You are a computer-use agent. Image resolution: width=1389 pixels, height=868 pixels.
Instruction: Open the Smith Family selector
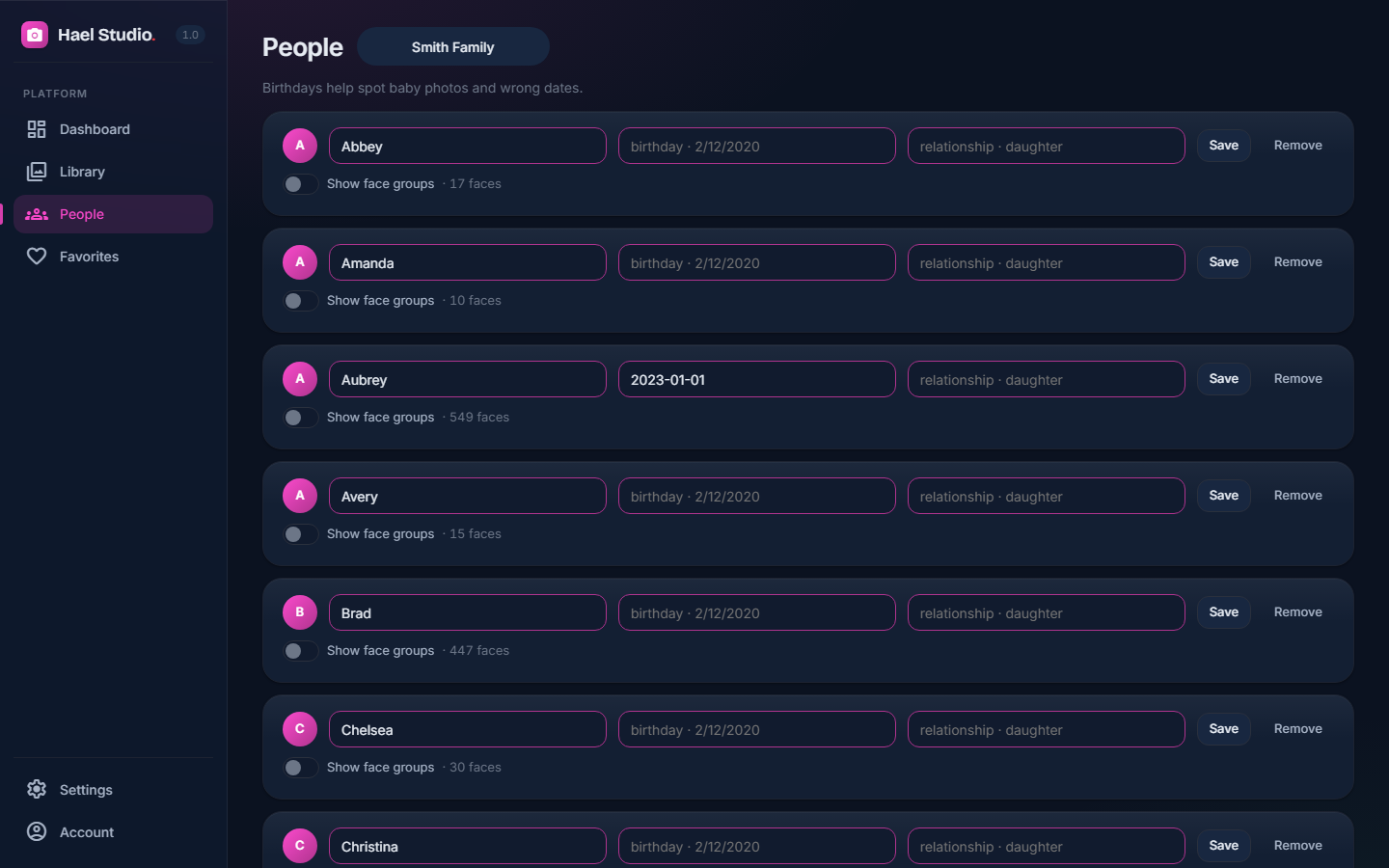[453, 46]
